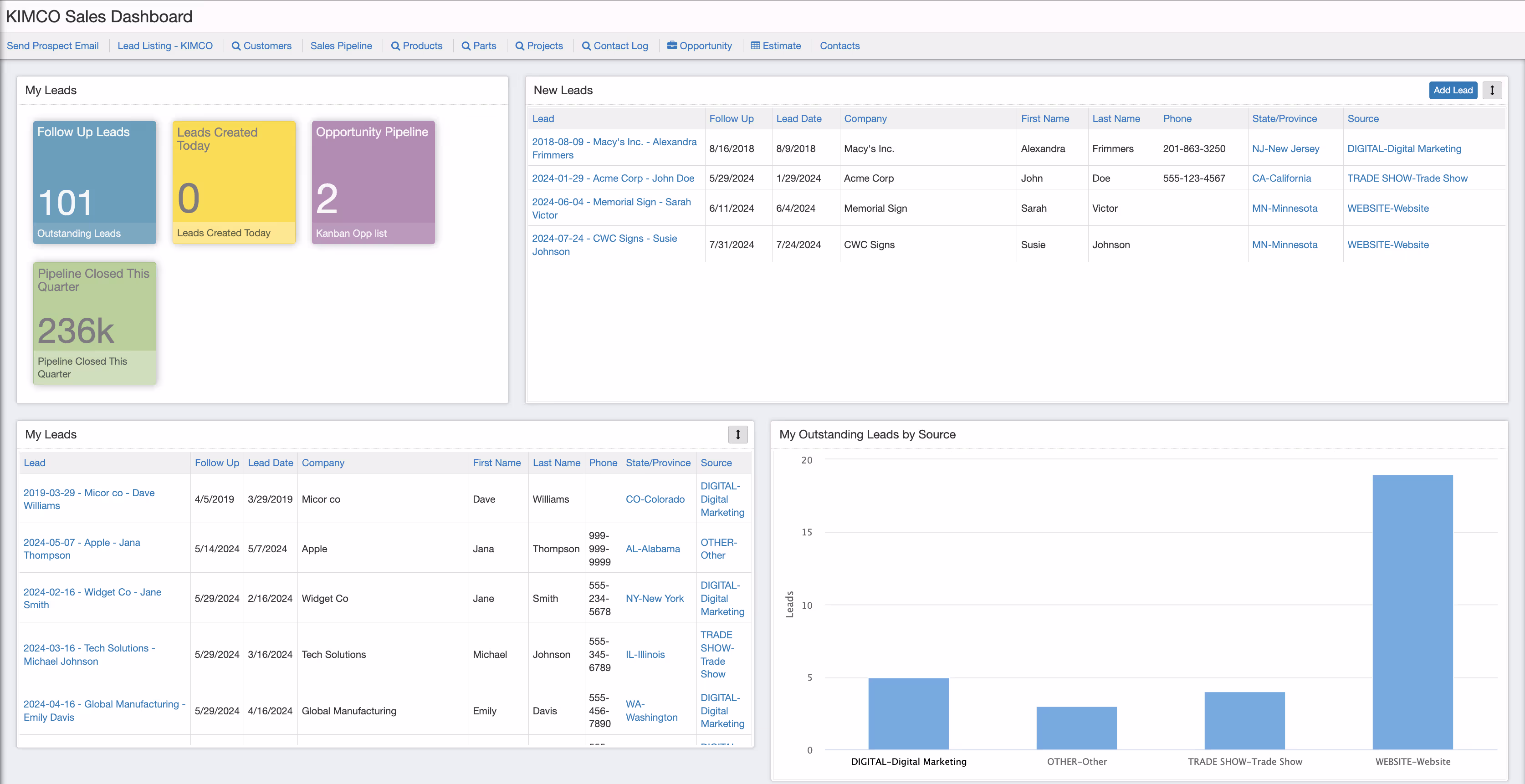Viewport: 1525px width, 784px height.
Task: Go to the Sales Pipeline page
Action: pos(342,46)
